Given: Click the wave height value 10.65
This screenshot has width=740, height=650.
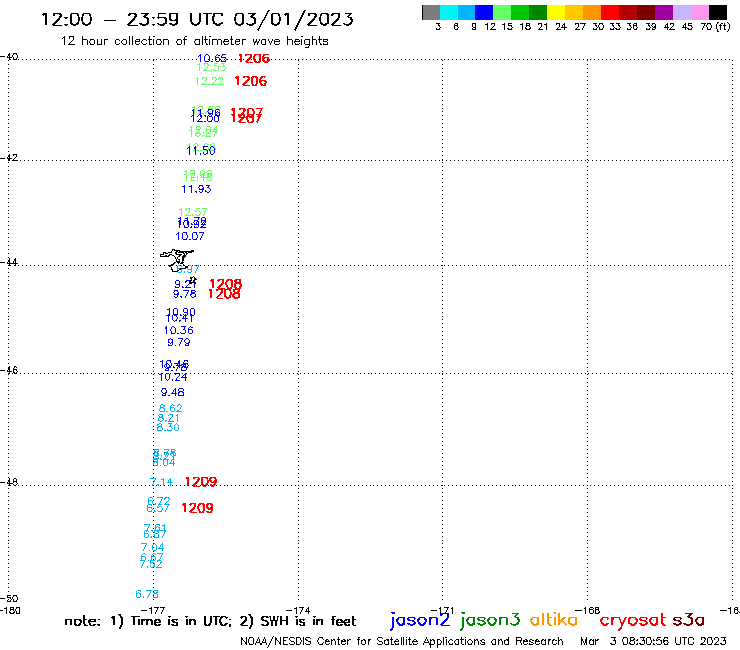Looking at the screenshot, I should (x=212, y=58).
